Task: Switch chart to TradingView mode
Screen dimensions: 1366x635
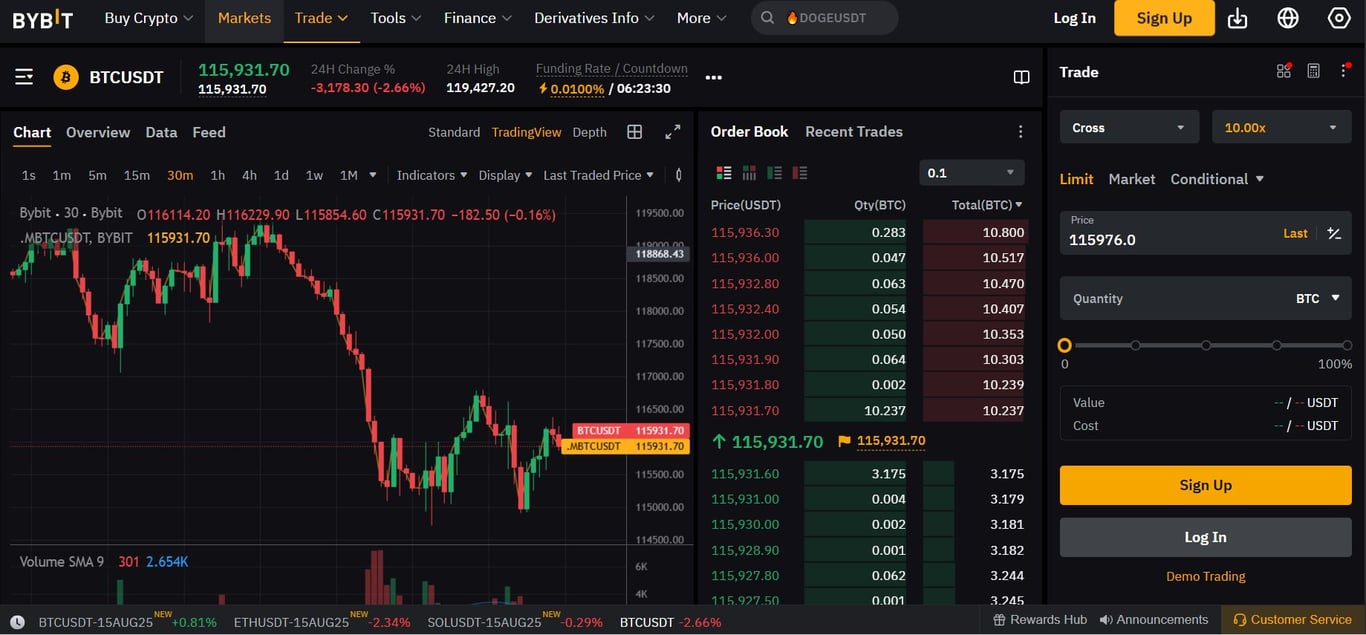Action: click(526, 131)
